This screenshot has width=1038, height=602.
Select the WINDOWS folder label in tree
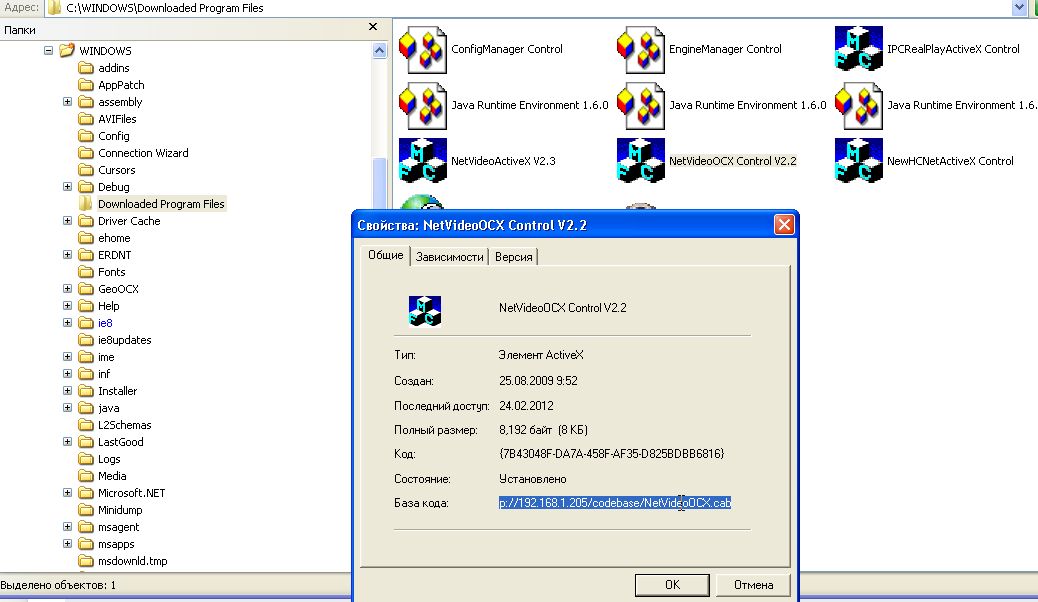(105, 51)
